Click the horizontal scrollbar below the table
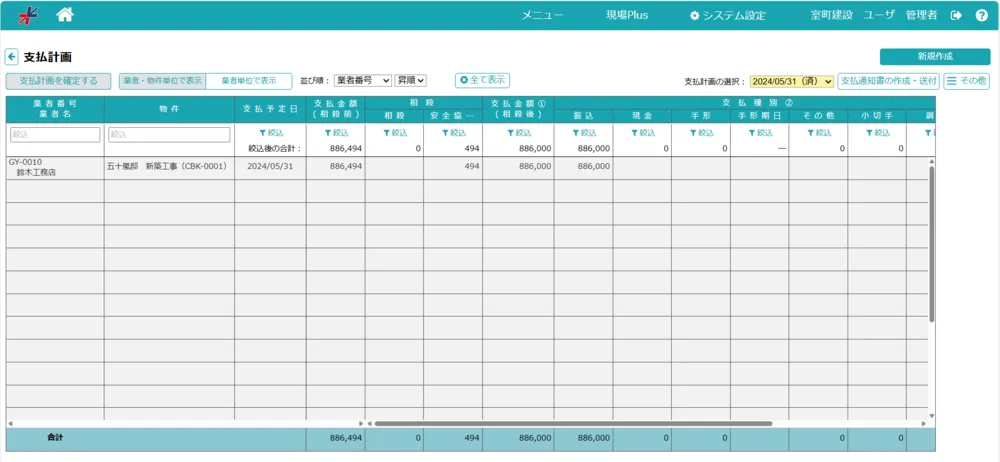The width and height of the screenshot is (1000, 462). coord(570,423)
